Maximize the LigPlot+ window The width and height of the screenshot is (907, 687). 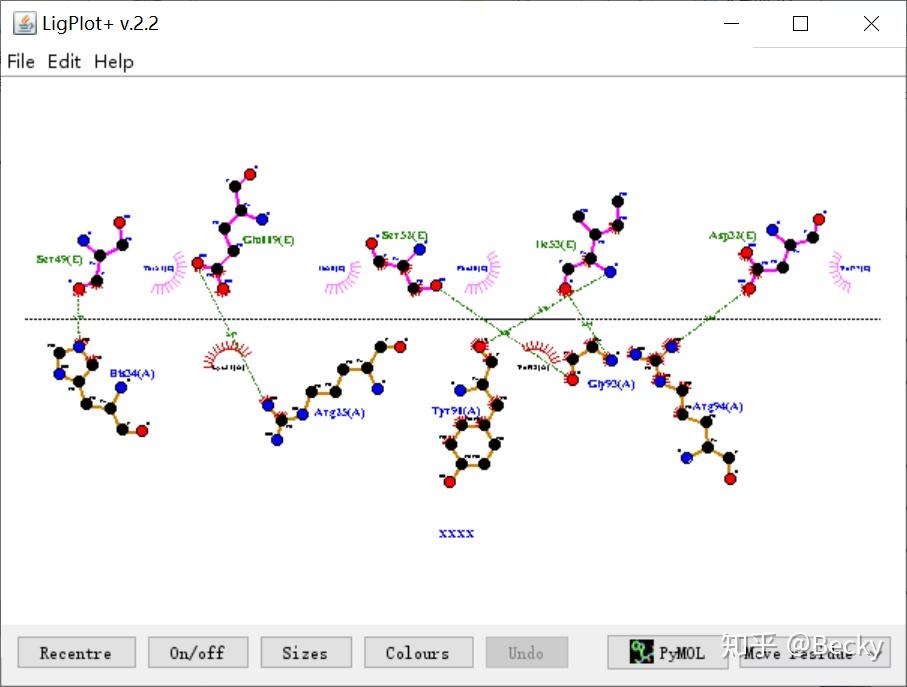click(801, 24)
